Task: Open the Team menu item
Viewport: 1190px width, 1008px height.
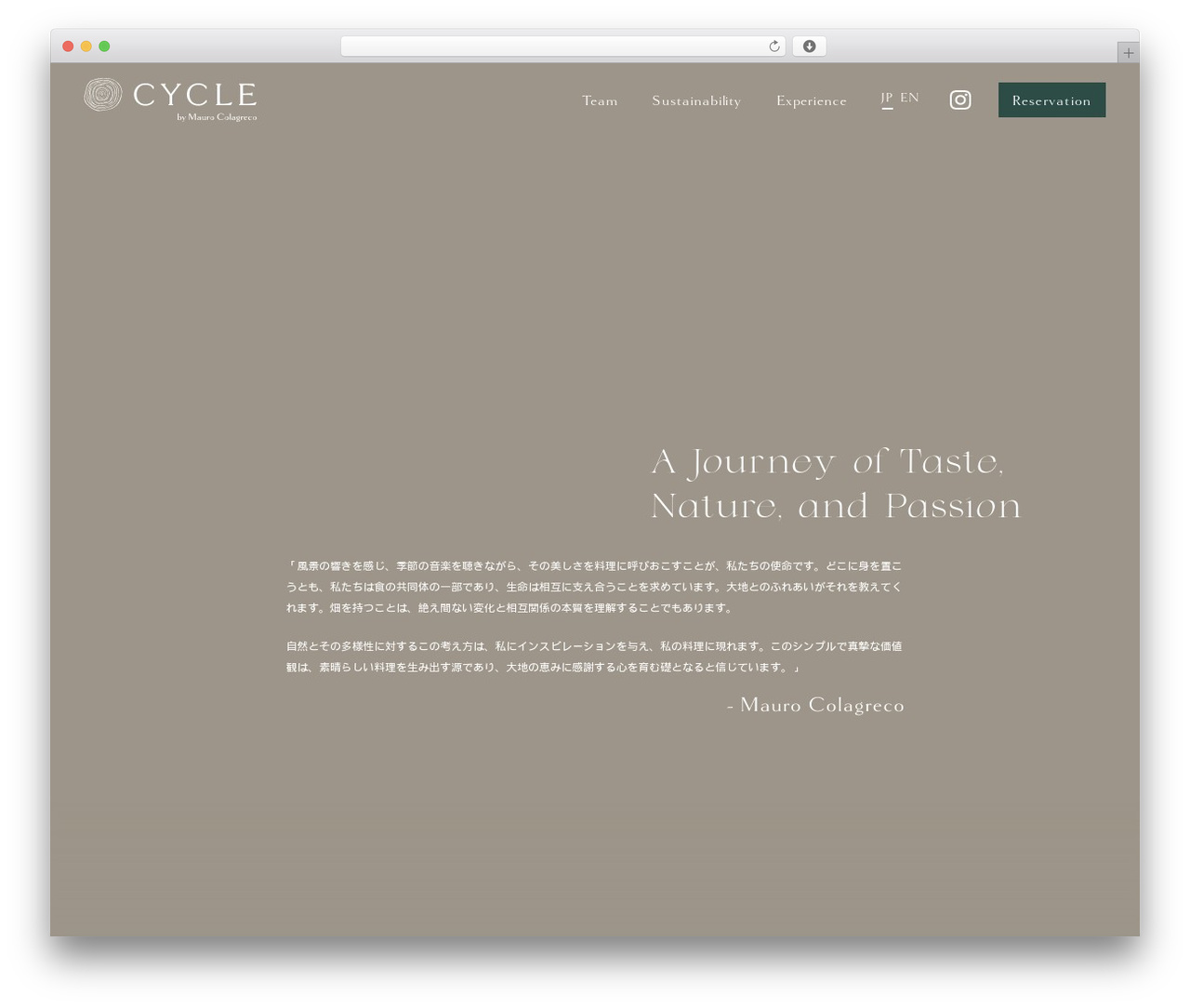Action: click(600, 100)
